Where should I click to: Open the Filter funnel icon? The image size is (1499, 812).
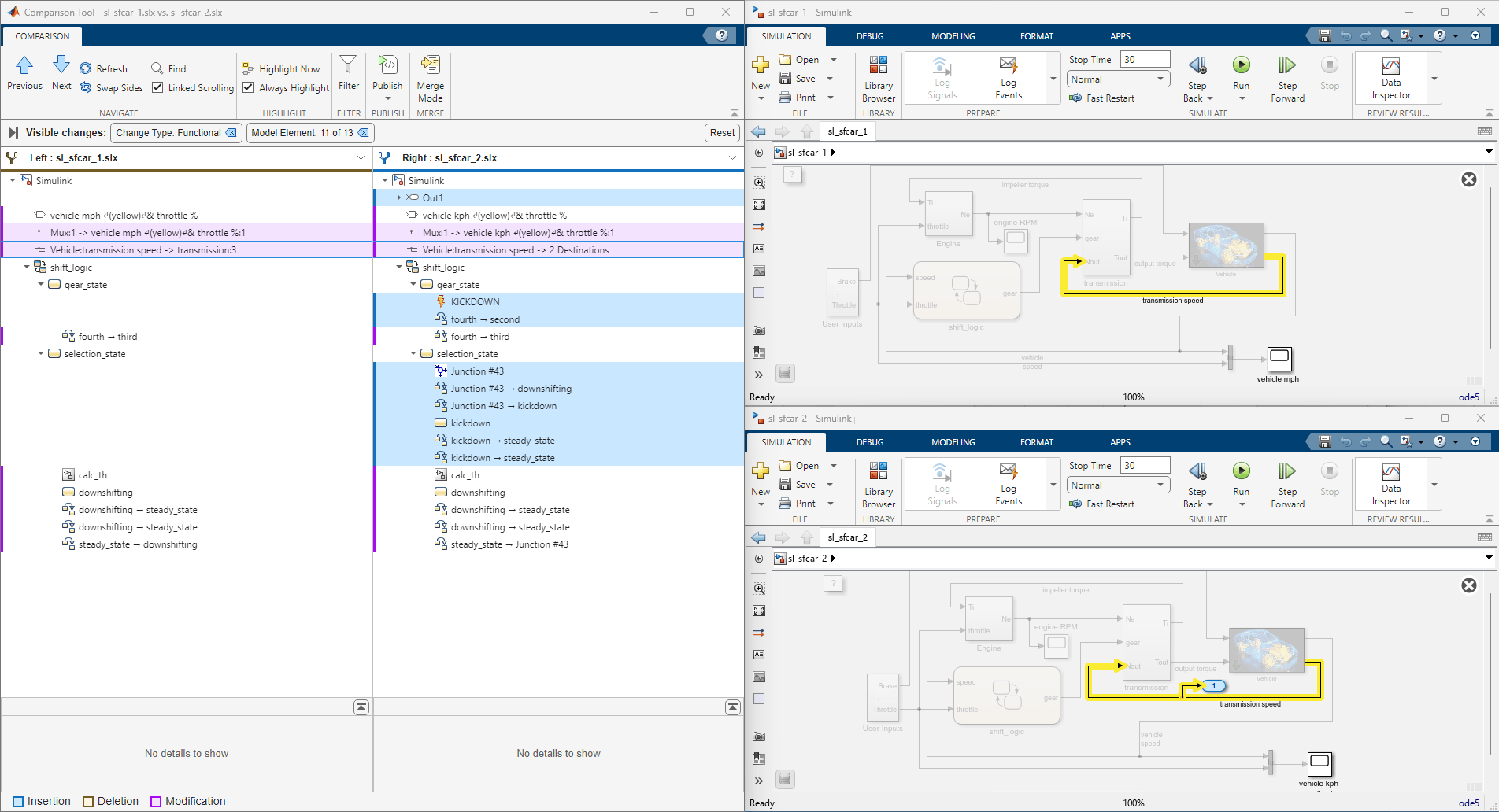[x=348, y=65]
